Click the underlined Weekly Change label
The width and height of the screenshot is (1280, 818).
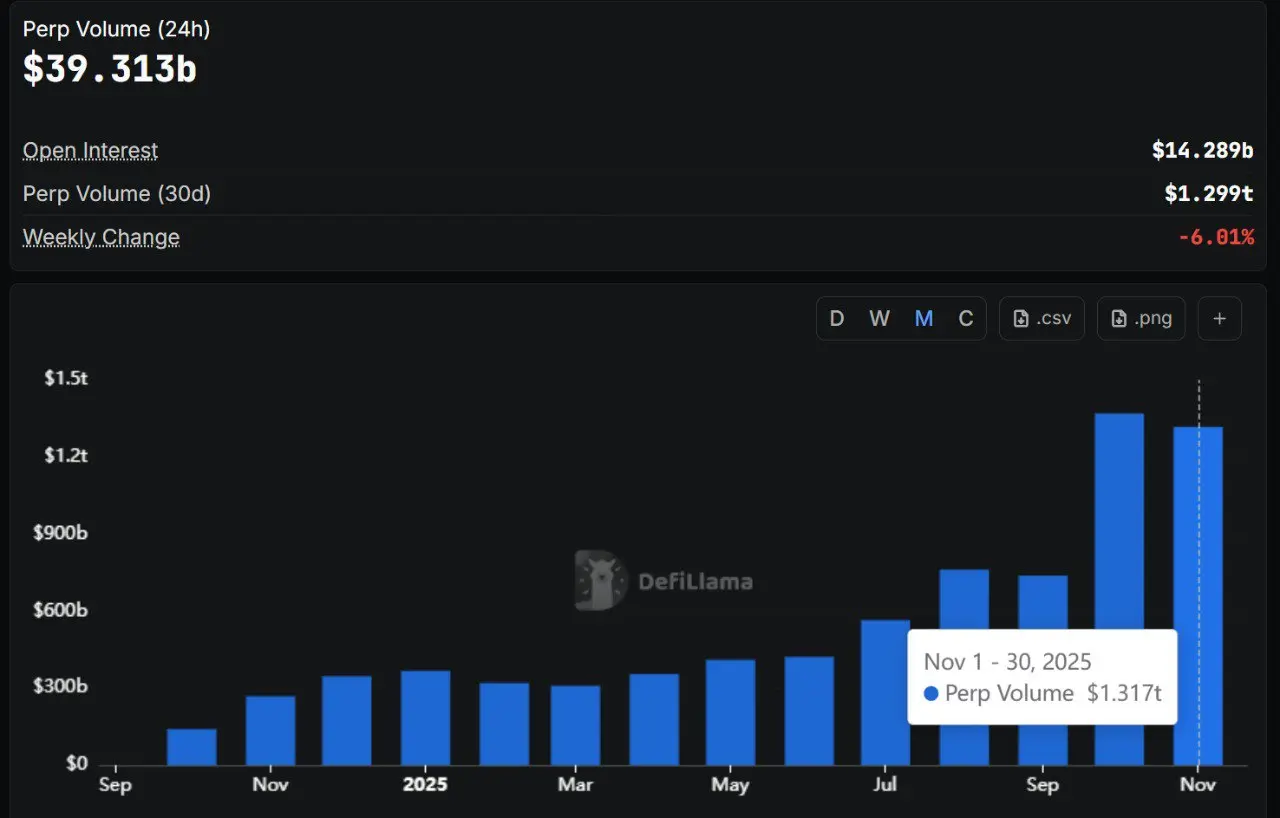101,238
